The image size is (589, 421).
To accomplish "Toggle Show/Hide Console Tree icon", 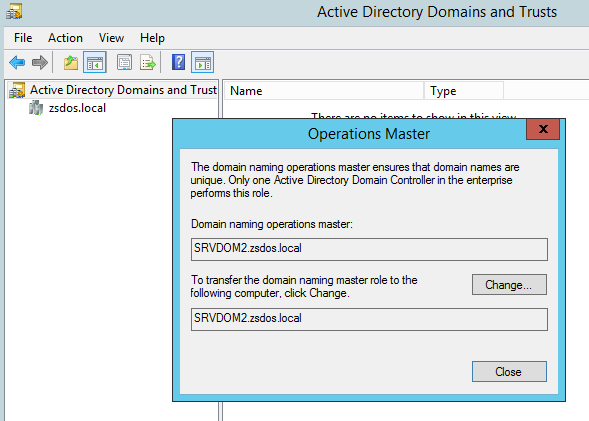I will coord(95,62).
